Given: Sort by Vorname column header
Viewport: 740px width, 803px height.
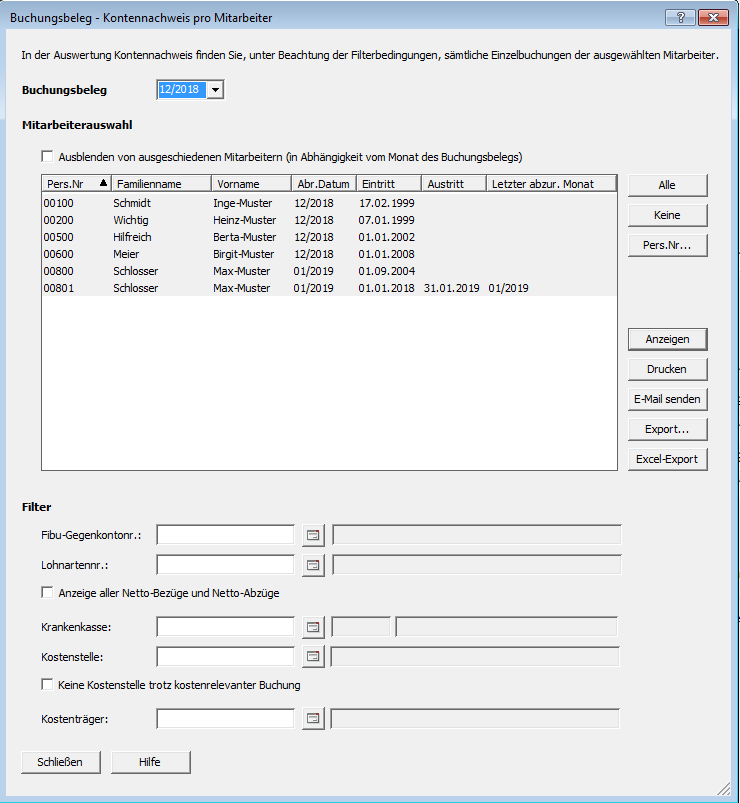Looking at the screenshot, I should tap(251, 183).
